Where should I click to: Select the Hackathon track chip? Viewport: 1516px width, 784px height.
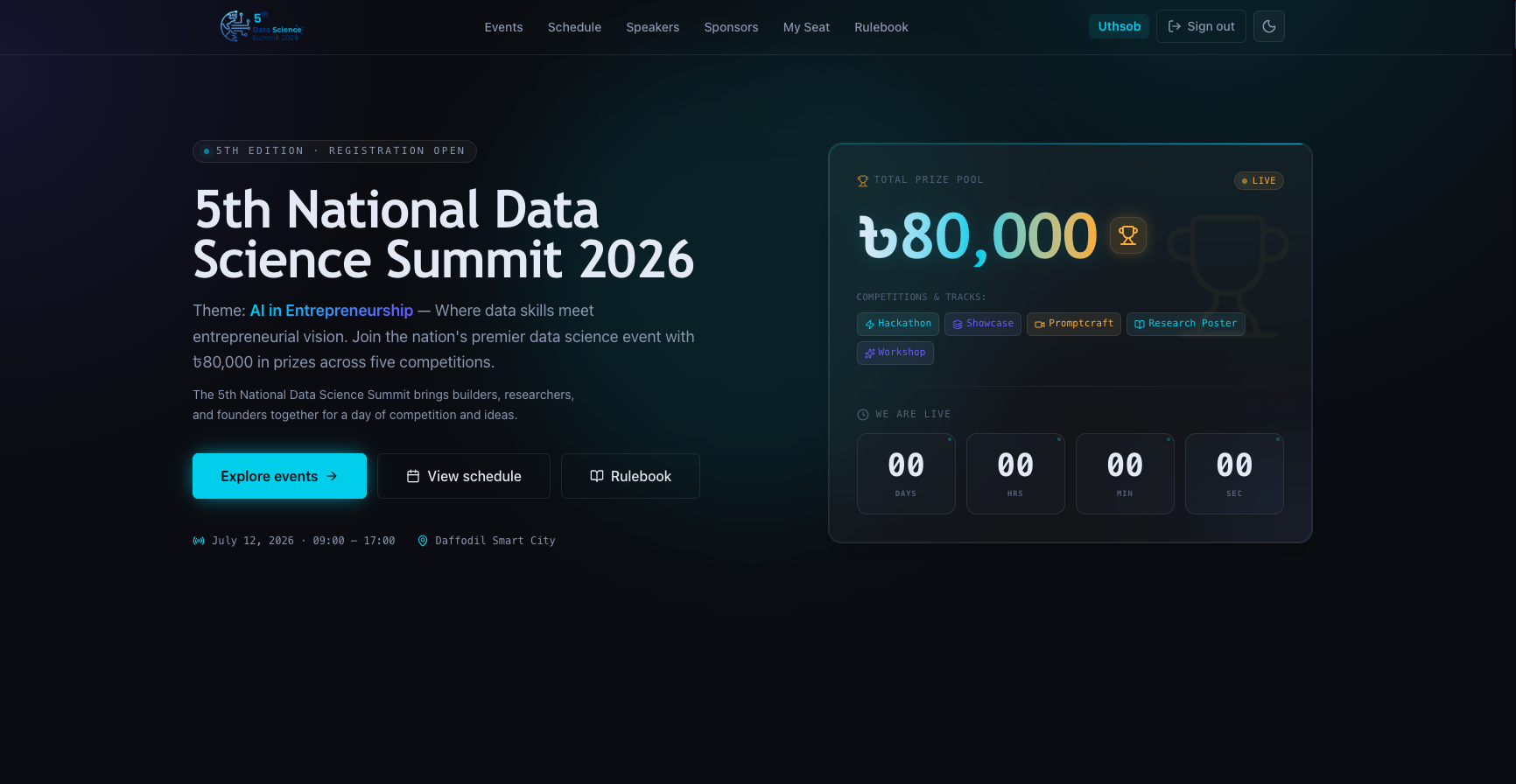coord(898,324)
